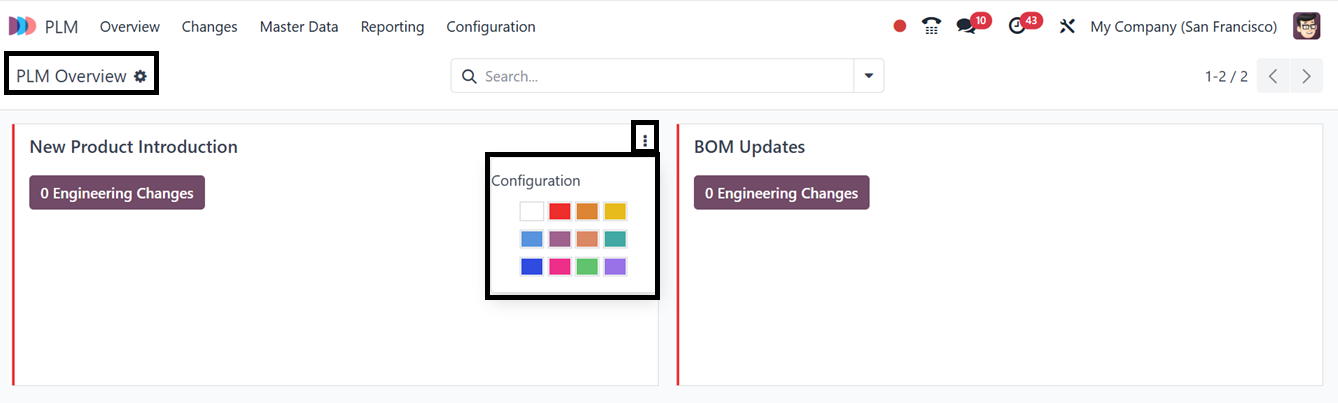The width and height of the screenshot is (1338, 403).
Task: Click the PLM app logo icon
Action: (22, 27)
